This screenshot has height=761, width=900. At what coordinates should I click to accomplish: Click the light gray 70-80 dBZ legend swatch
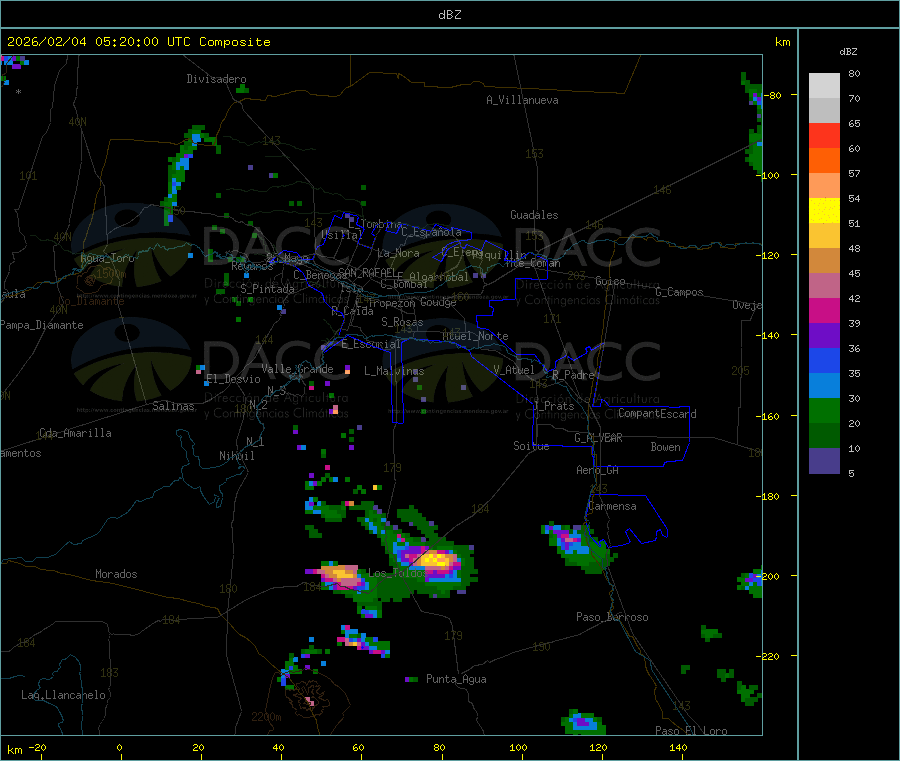[x=824, y=86]
